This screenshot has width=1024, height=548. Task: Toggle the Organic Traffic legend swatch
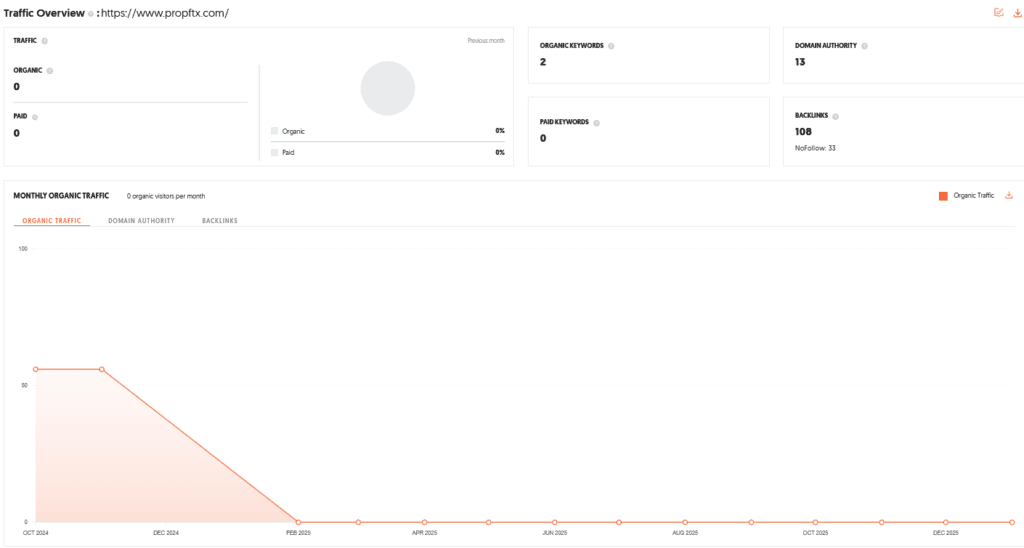943,196
